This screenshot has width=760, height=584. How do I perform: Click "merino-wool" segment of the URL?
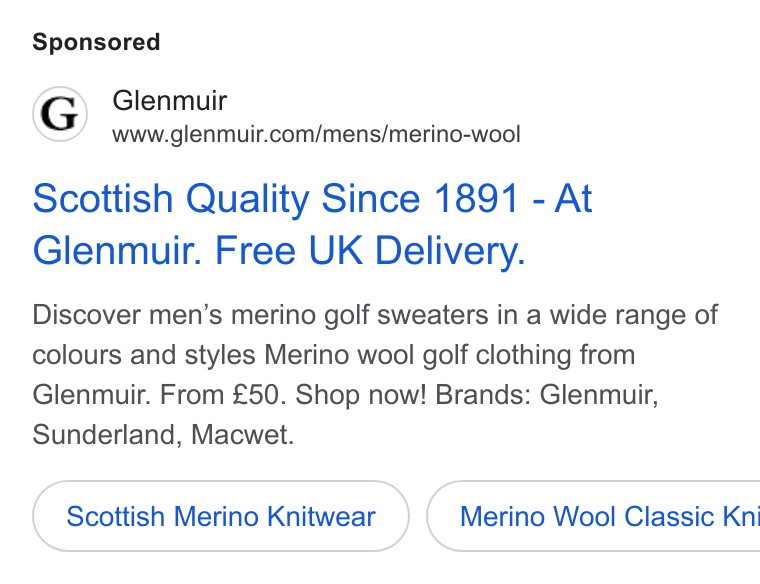(x=455, y=134)
